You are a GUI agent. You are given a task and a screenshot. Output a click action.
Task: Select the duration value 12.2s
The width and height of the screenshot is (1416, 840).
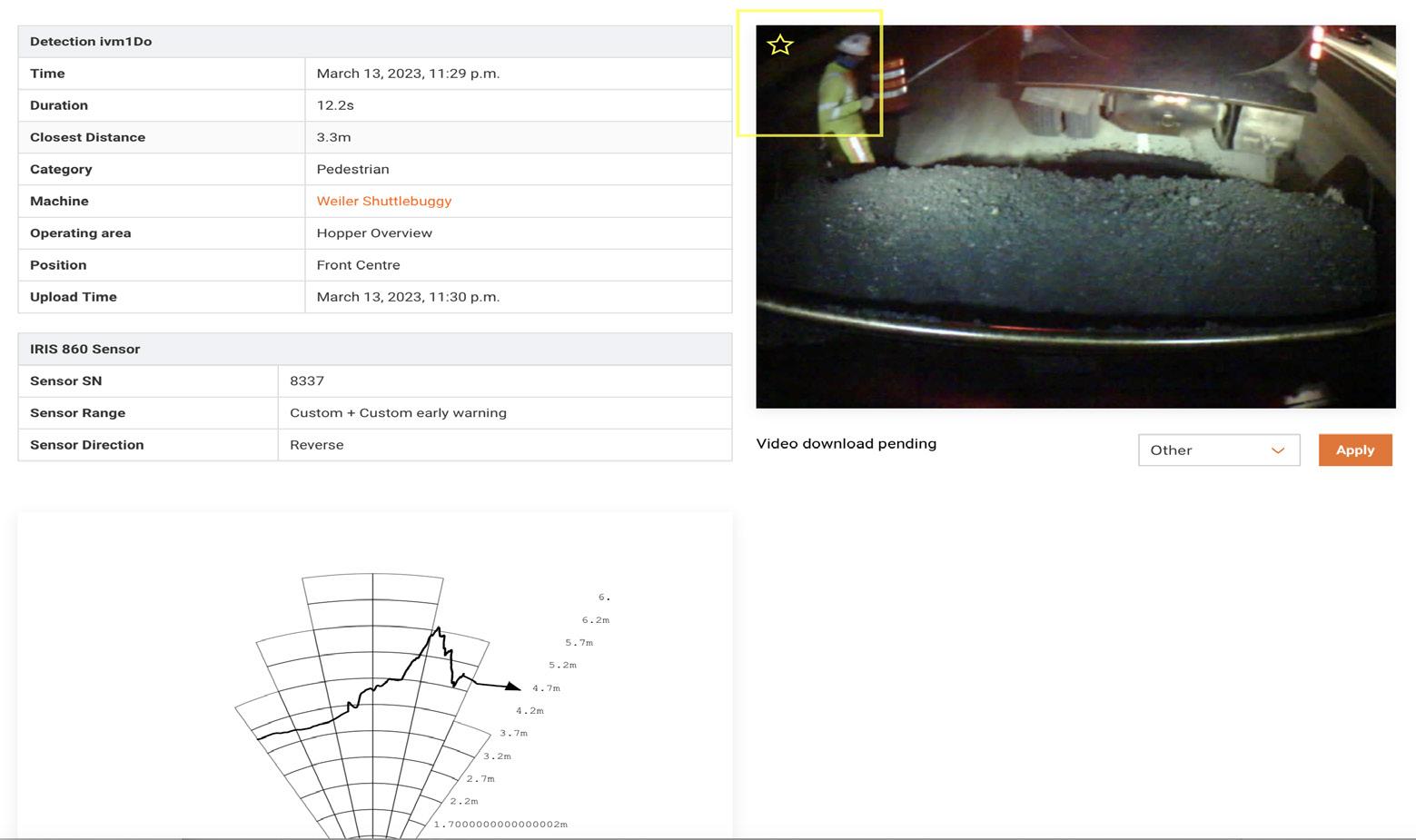[x=335, y=105]
